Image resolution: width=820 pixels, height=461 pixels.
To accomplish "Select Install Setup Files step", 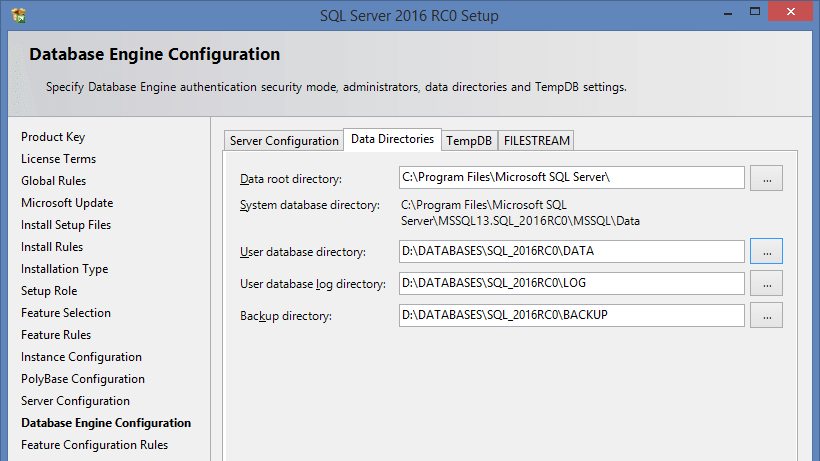I will (x=66, y=225).
